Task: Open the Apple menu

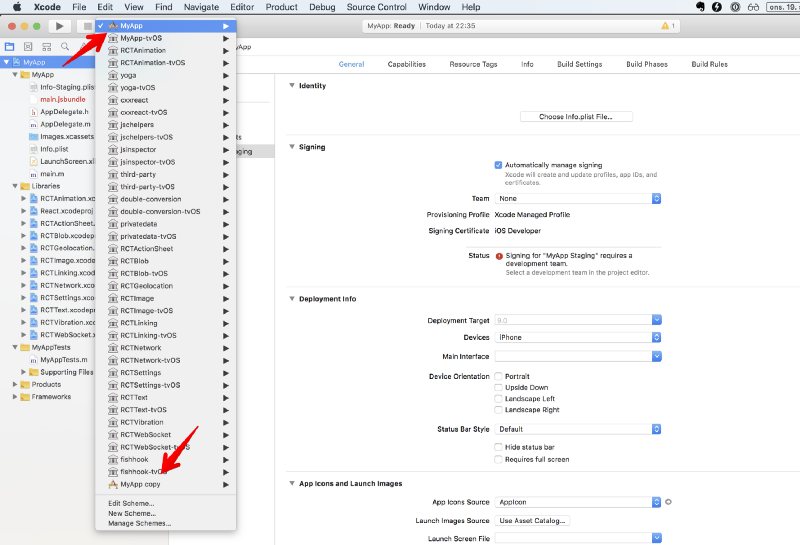Action: (x=17, y=7)
